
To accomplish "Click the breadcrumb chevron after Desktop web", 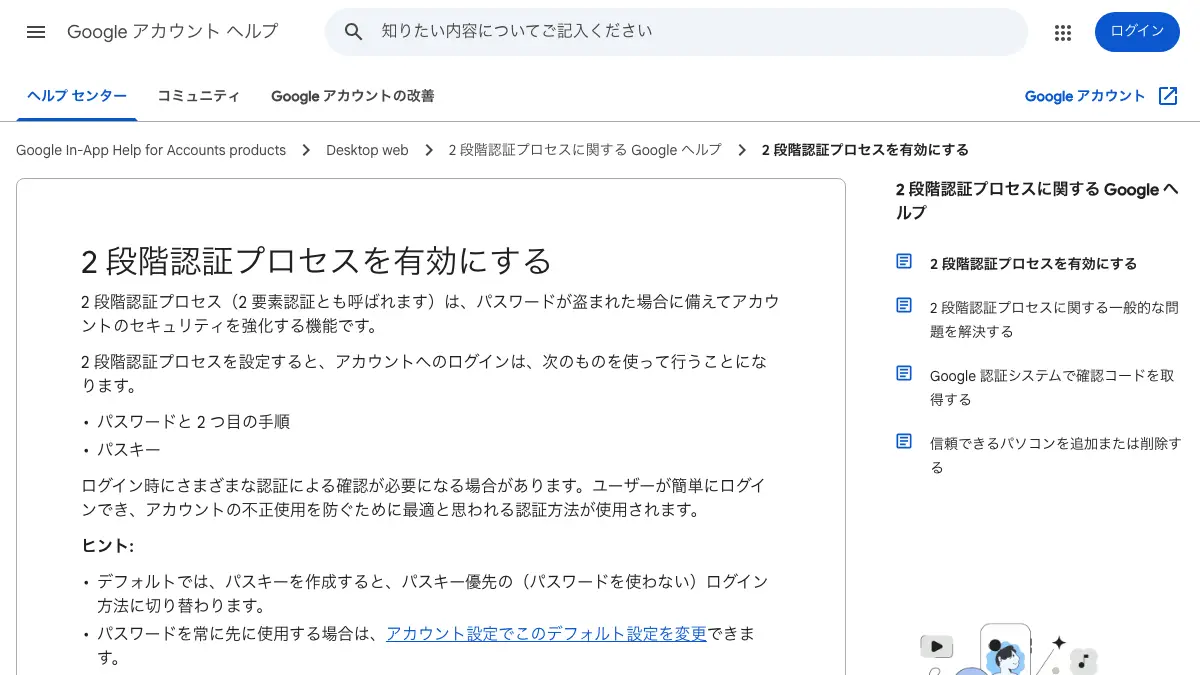I will (x=429, y=150).
